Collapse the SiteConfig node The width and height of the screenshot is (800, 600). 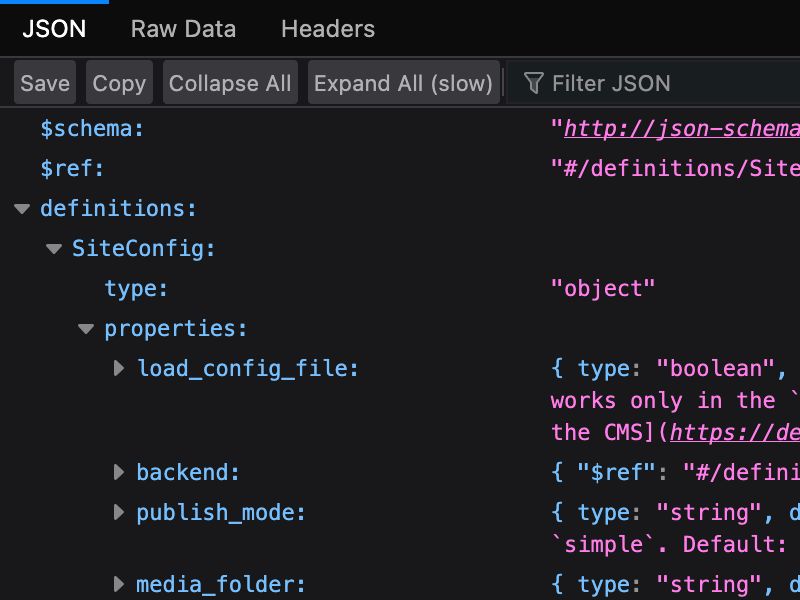54,249
